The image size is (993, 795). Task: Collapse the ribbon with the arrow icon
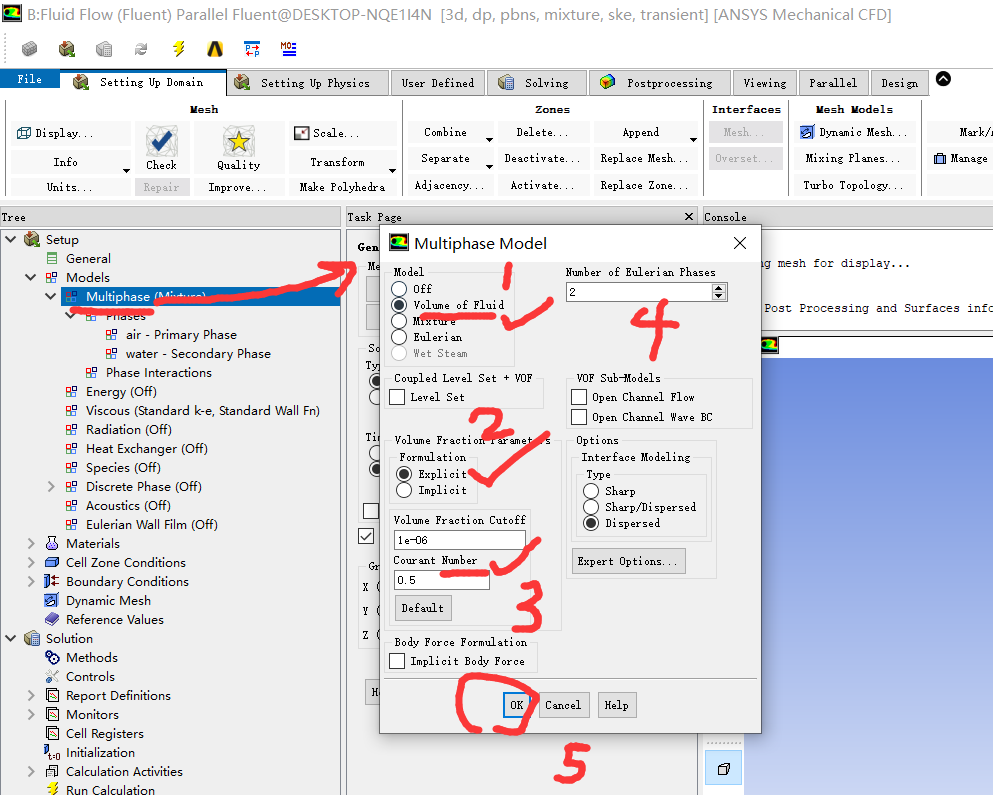click(943, 79)
